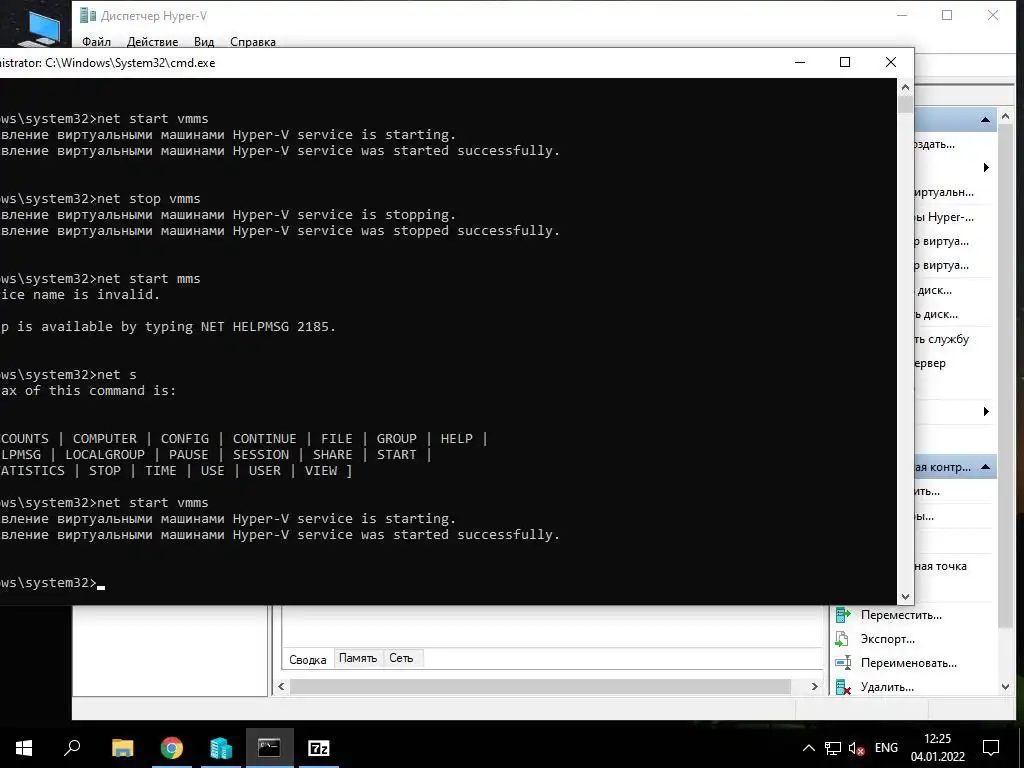This screenshot has height=768, width=1024.
Task: Open the Windows Start menu
Action: point(24,748)
